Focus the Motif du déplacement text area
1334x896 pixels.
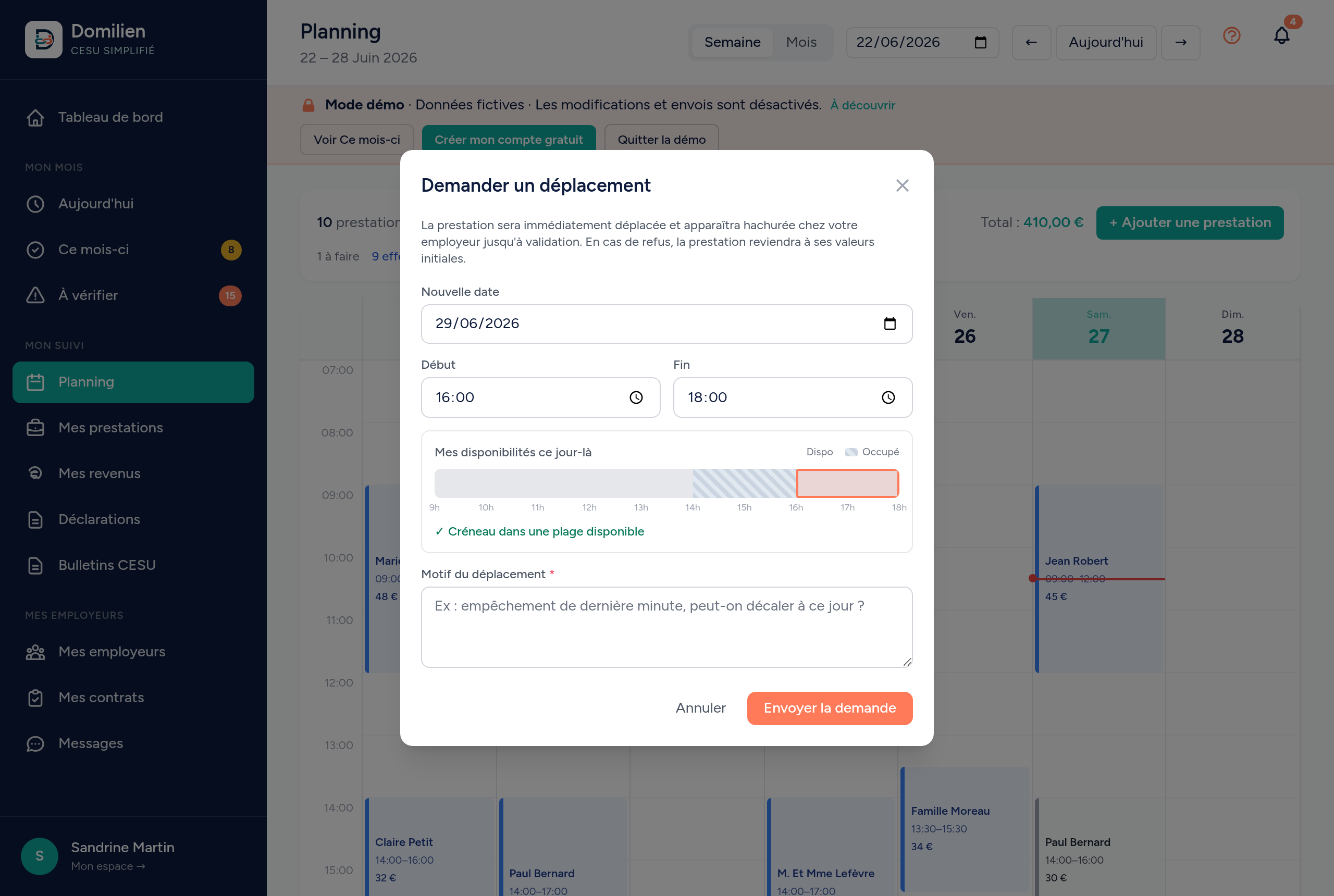tap(666, 627)
